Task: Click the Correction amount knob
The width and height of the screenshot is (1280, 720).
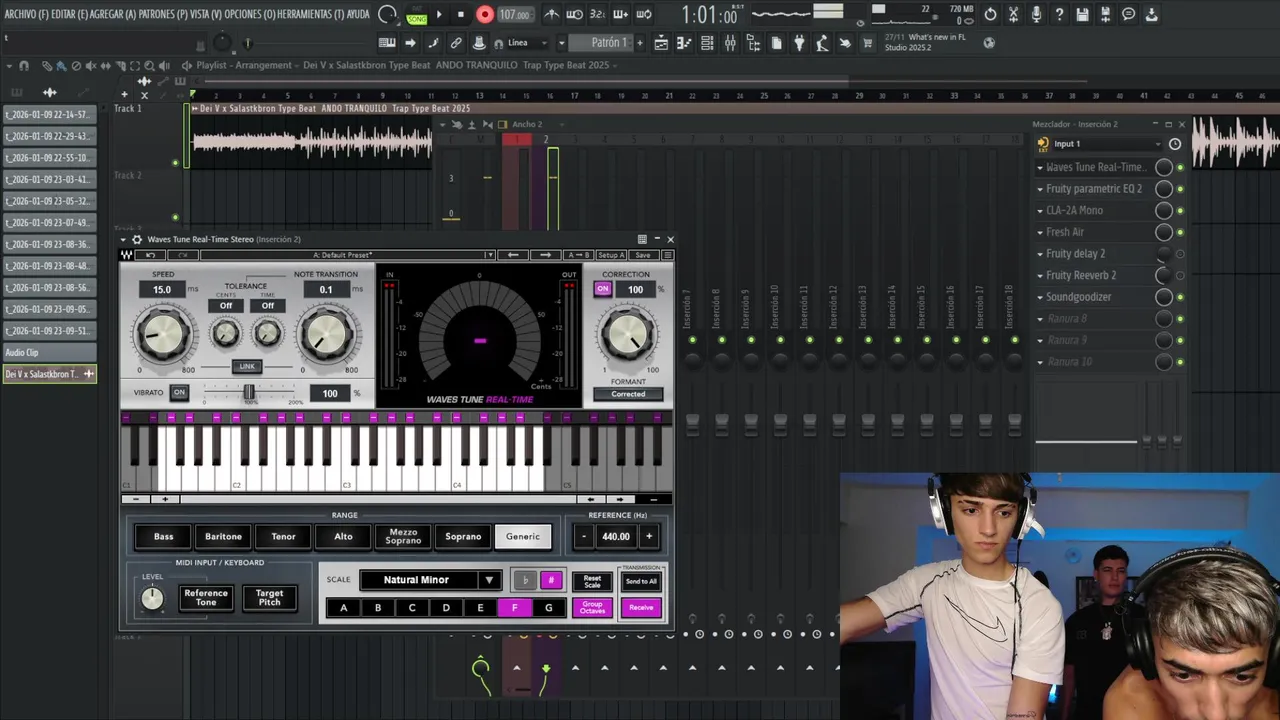Action: [x=628, y=335]
